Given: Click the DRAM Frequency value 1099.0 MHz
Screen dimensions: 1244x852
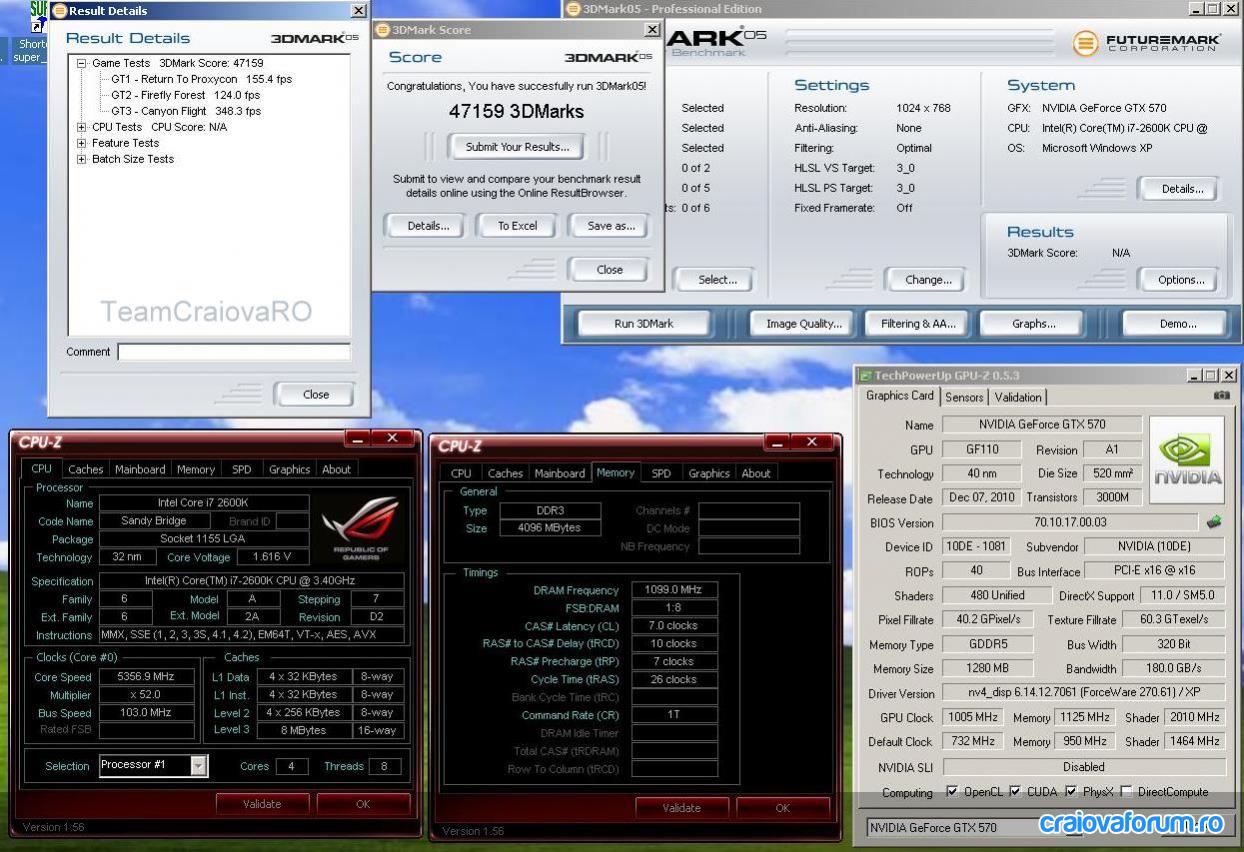Looking at the screenshot, I should click(675, 590).
